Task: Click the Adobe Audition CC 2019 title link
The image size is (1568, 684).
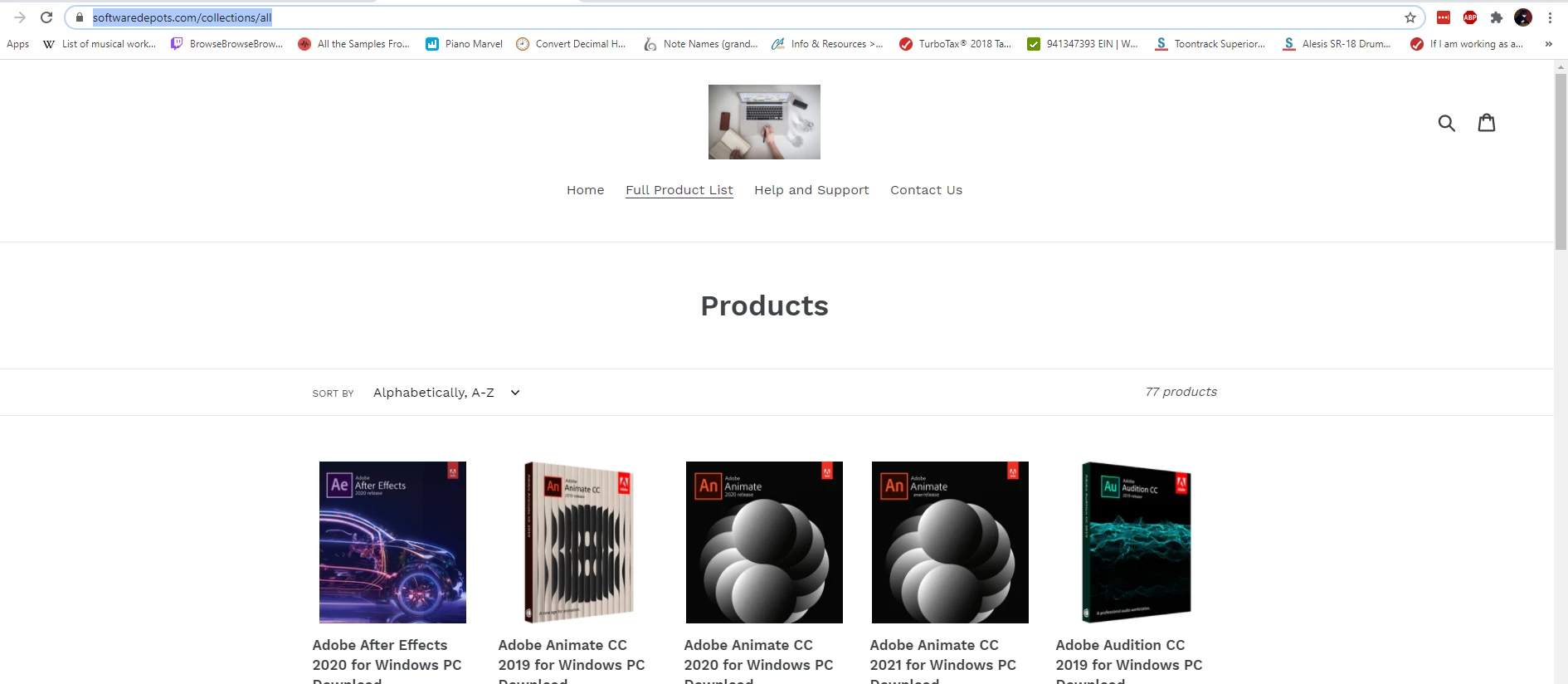Action: (x=1129, y=661)
